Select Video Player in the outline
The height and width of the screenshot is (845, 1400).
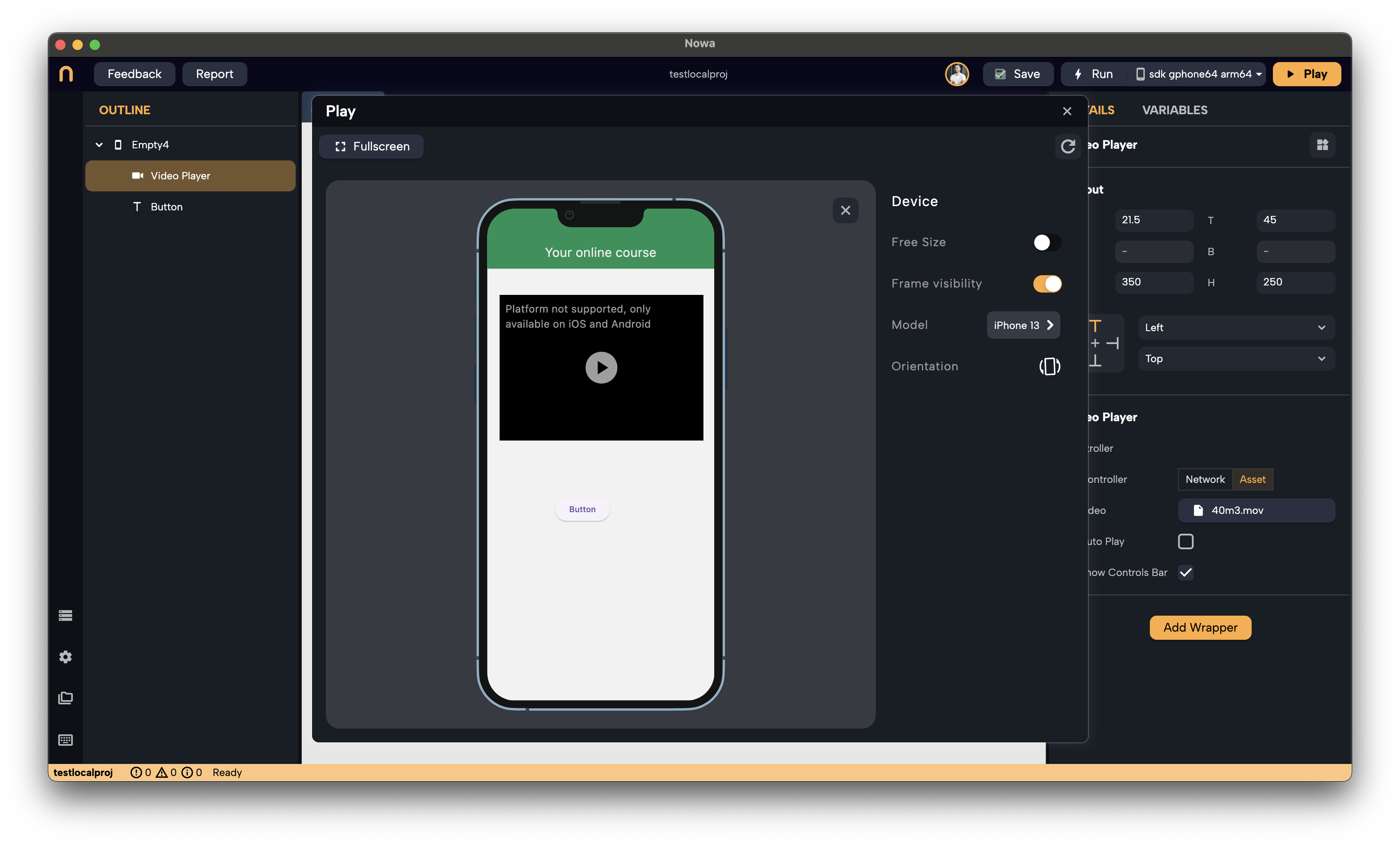[x=191, y=175]
